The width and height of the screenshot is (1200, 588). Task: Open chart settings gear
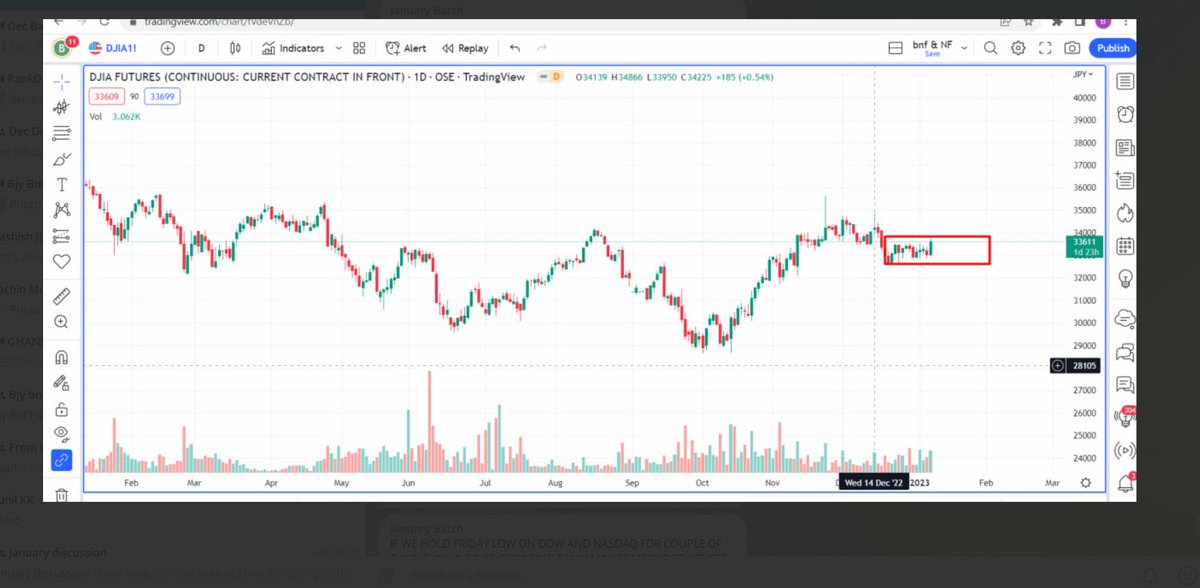pos(1018,47)
